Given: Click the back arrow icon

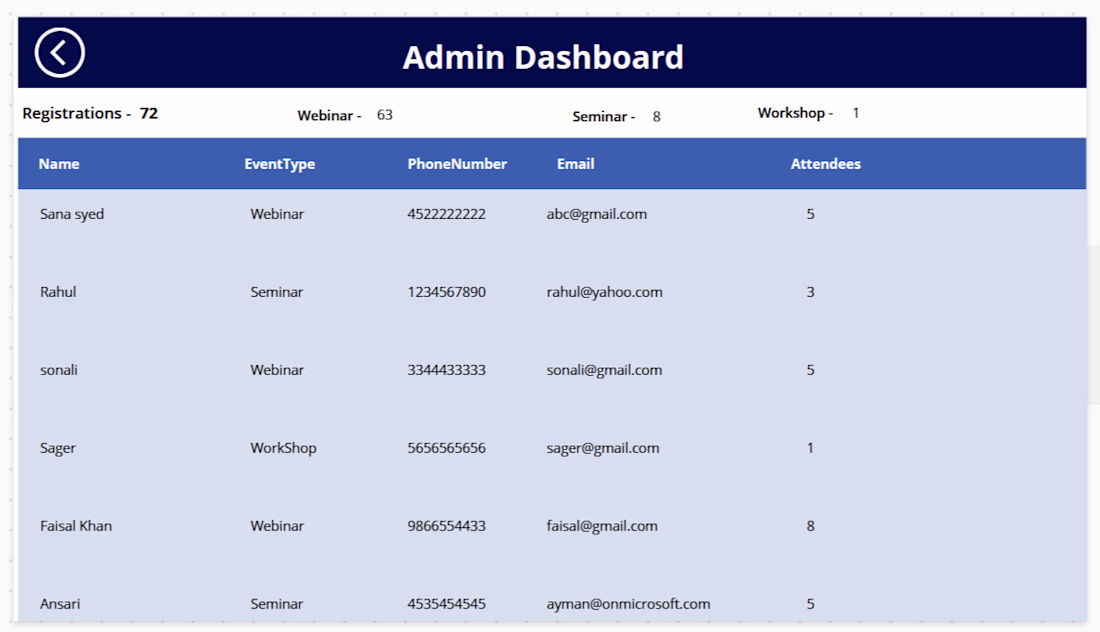Looking at the screenshot, I should click(x=60, y=53).
